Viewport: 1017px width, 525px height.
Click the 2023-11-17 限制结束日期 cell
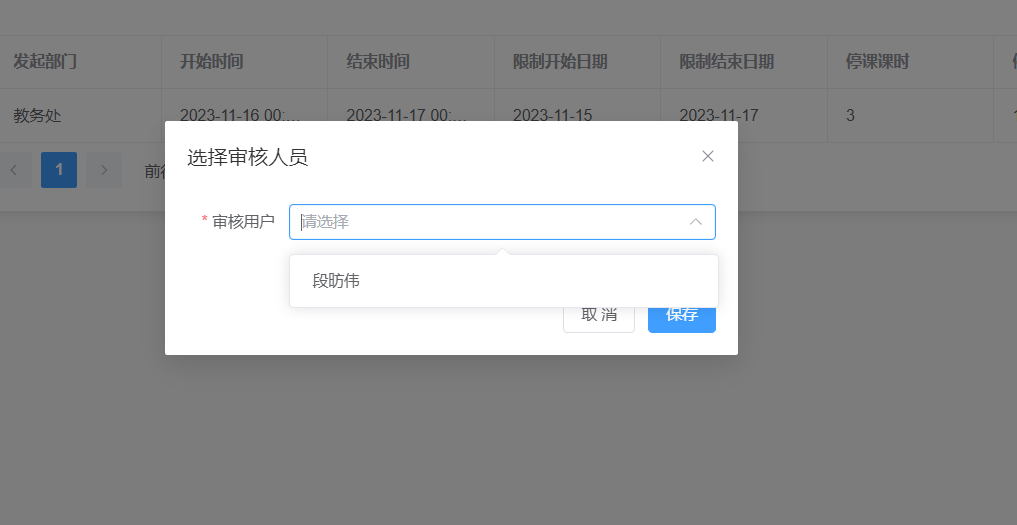719,116
